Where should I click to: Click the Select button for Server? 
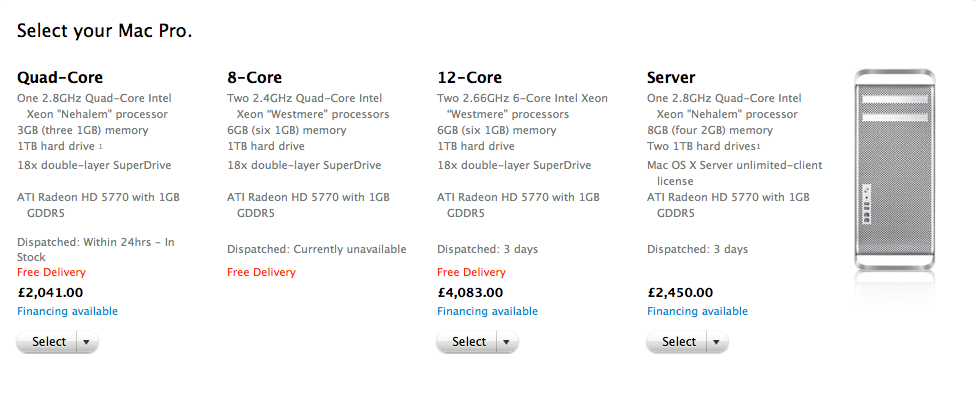click(x=677, y=342)
